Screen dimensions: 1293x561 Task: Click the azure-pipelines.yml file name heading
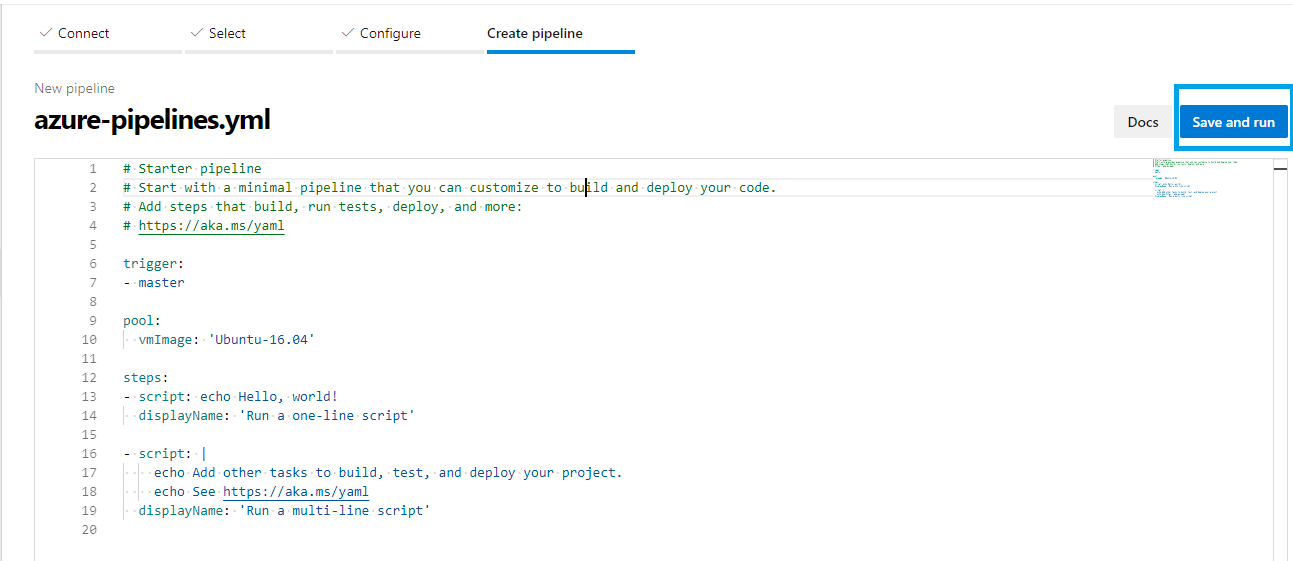point(152,121)
